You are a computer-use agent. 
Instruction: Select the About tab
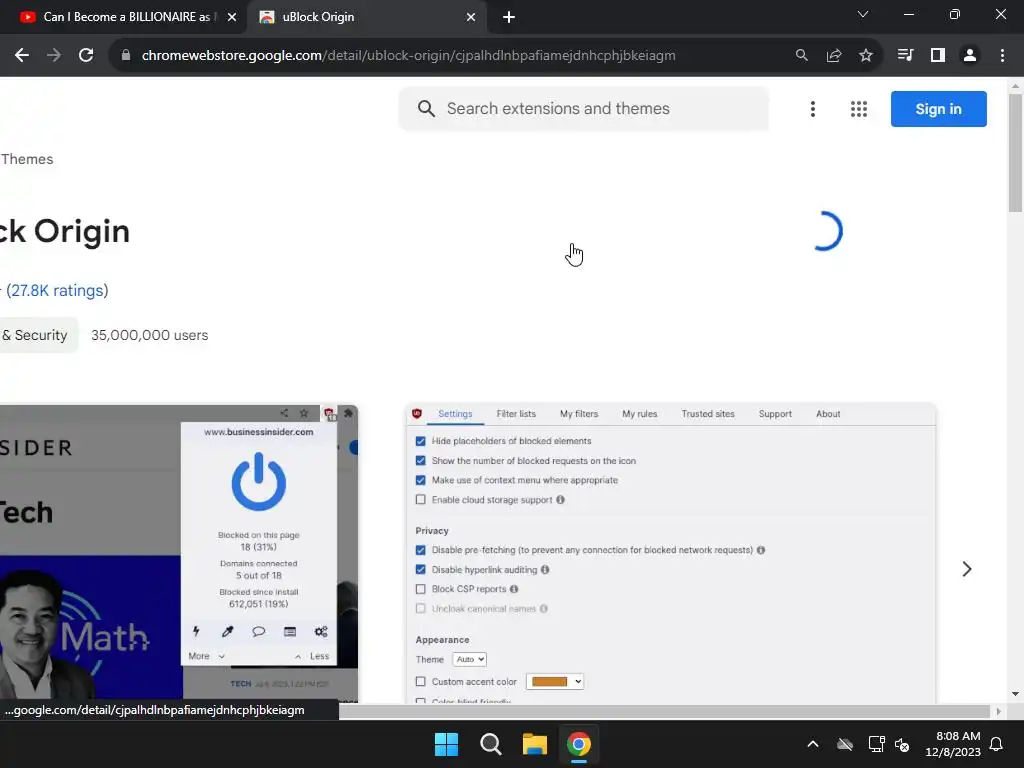[828, 414]
